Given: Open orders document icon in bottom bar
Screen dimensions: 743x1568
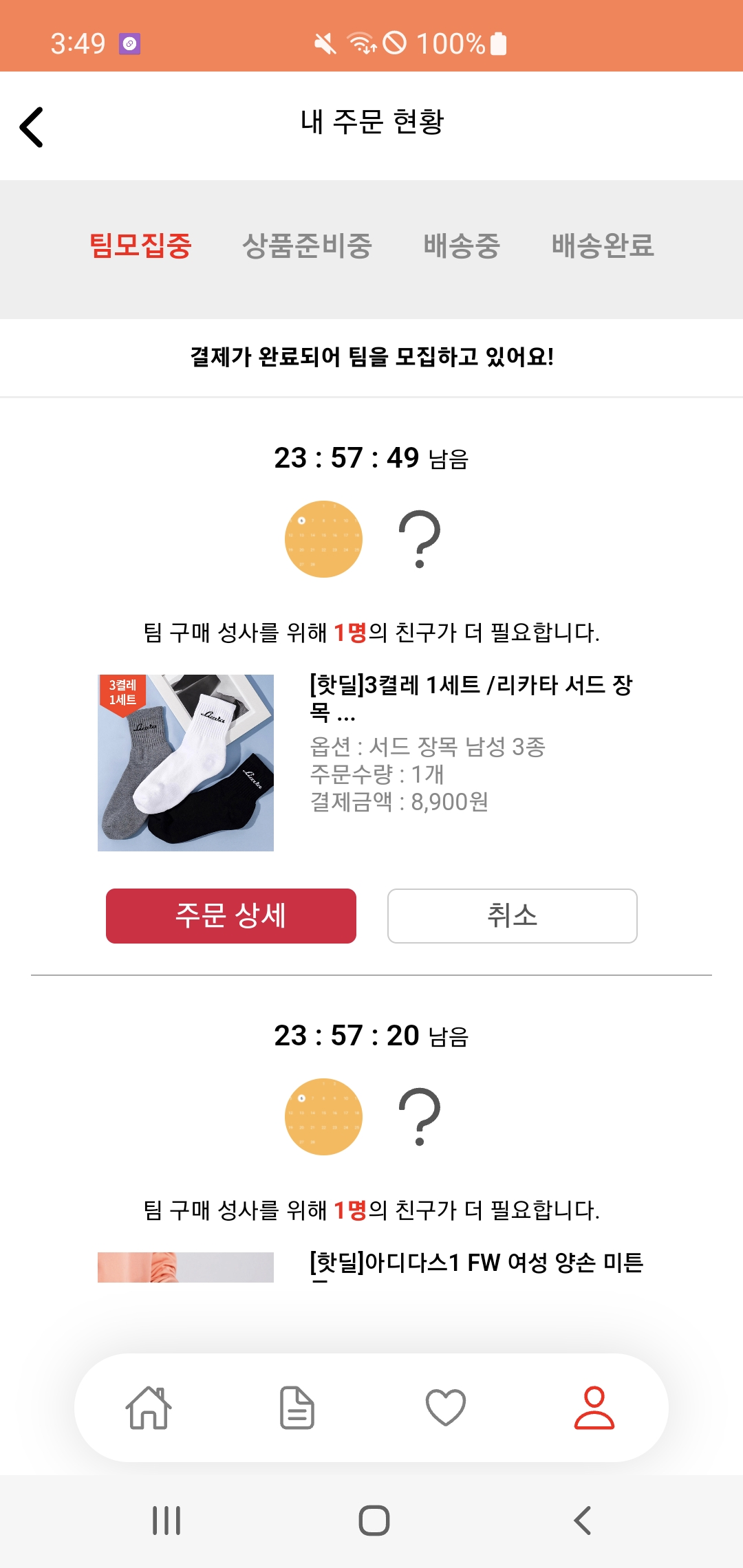Looking at the screenshot, I should [297, 1408].
